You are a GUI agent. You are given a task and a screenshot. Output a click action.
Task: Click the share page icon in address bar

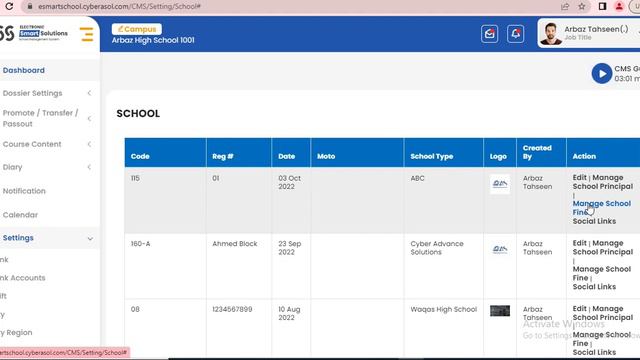point(565,7)
